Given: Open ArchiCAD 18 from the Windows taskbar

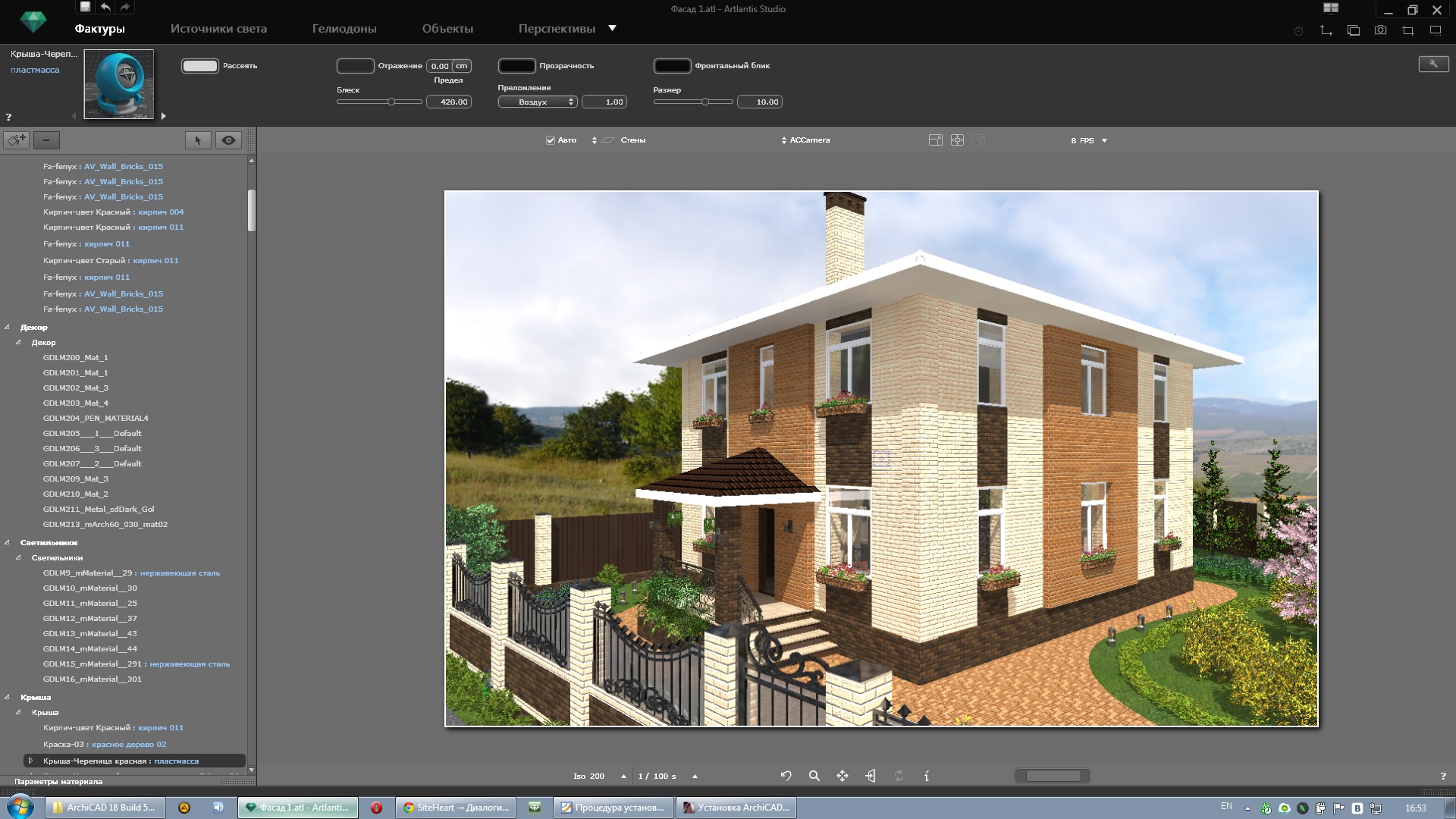Looking at the screenshot, I should 104,808.
